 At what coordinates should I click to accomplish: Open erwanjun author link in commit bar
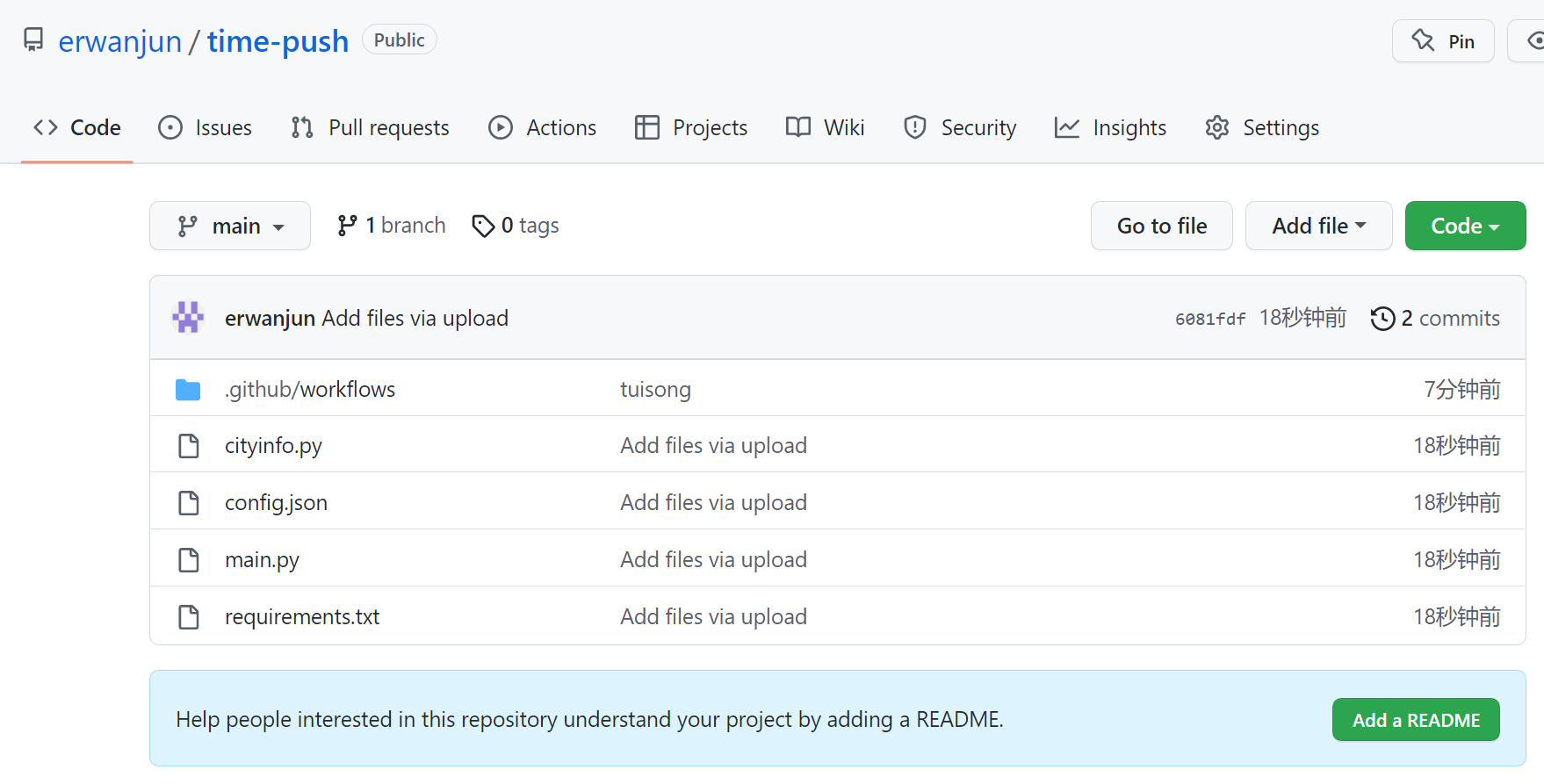pos(270,318)
